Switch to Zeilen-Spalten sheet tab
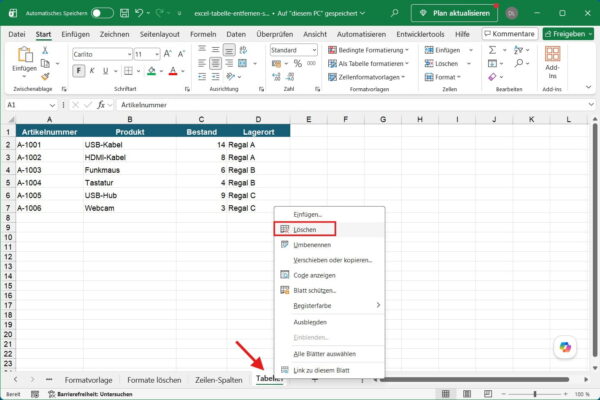600x400 pixels. tap(218, 380)
